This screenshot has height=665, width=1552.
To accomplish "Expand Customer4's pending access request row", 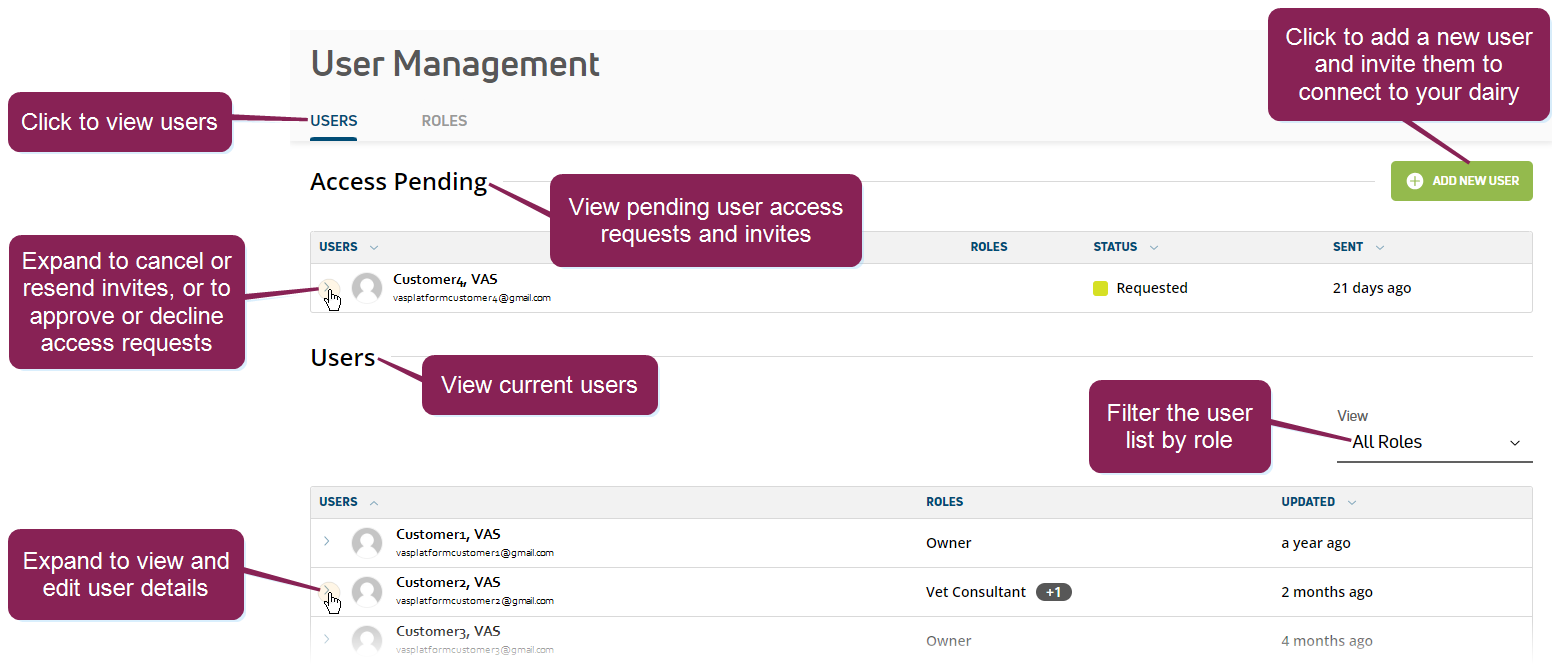I will pos(329,288).
